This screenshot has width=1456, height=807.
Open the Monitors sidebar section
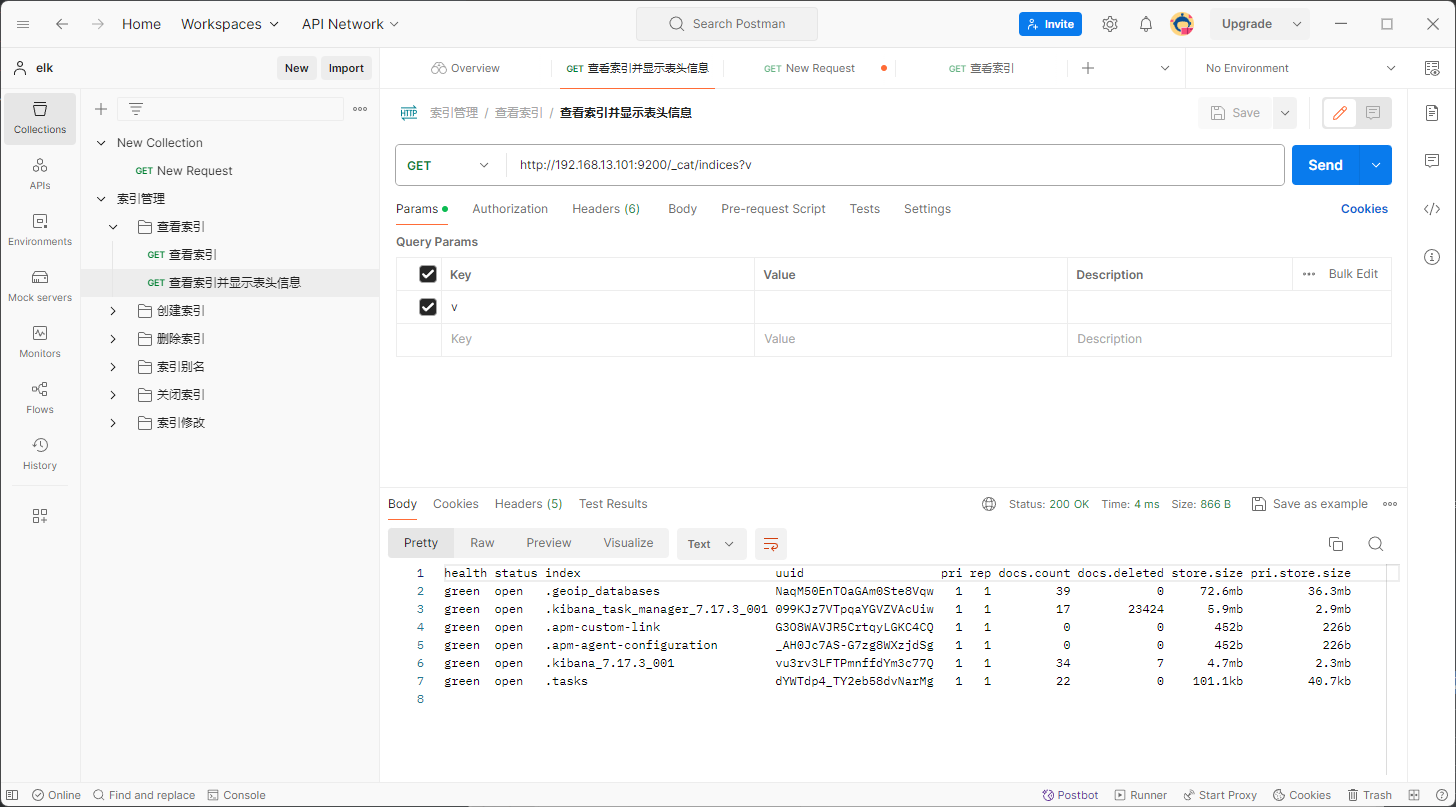(40, 341)
